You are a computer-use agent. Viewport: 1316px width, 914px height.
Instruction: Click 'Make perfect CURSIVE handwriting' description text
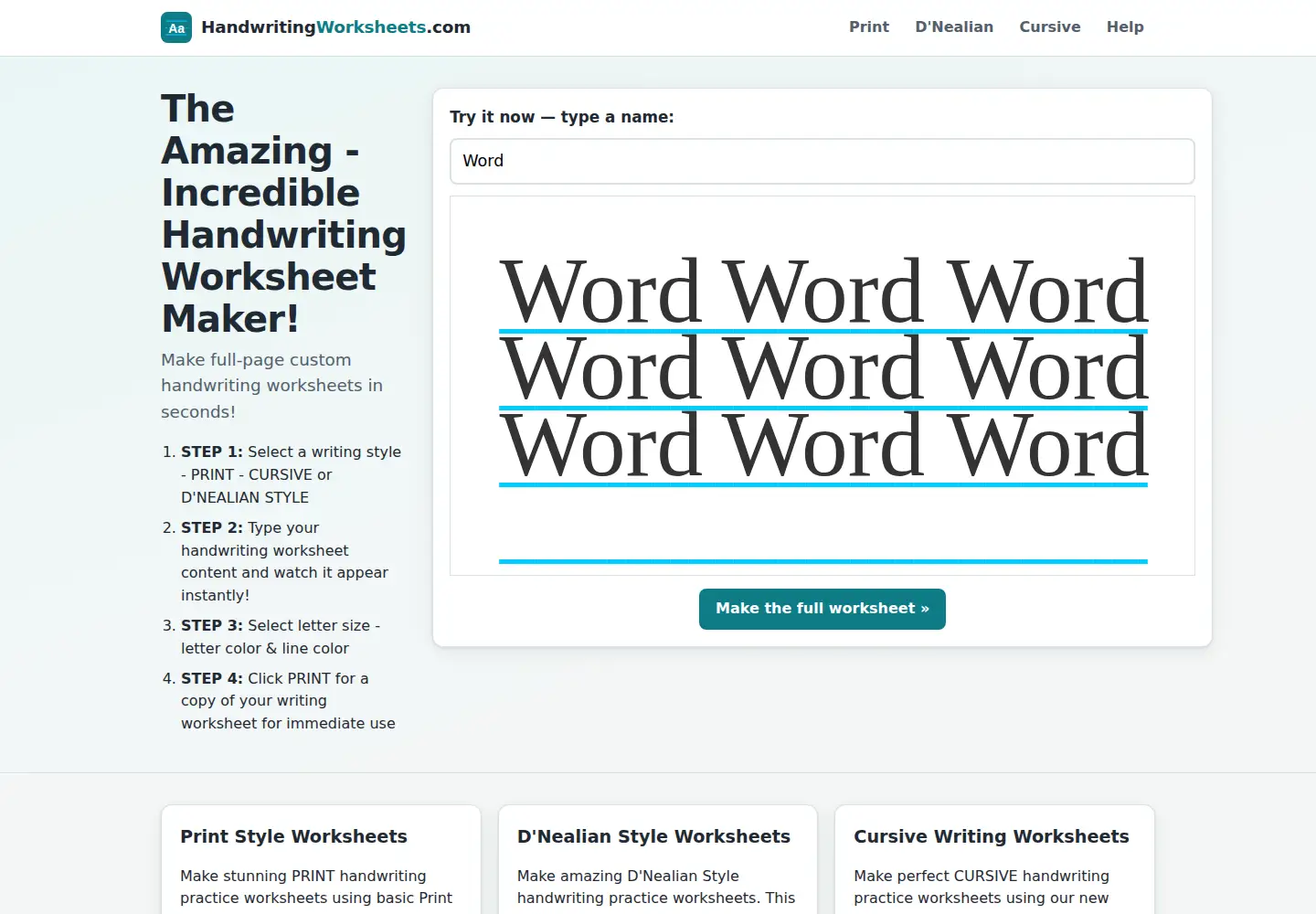click(982, 887)
